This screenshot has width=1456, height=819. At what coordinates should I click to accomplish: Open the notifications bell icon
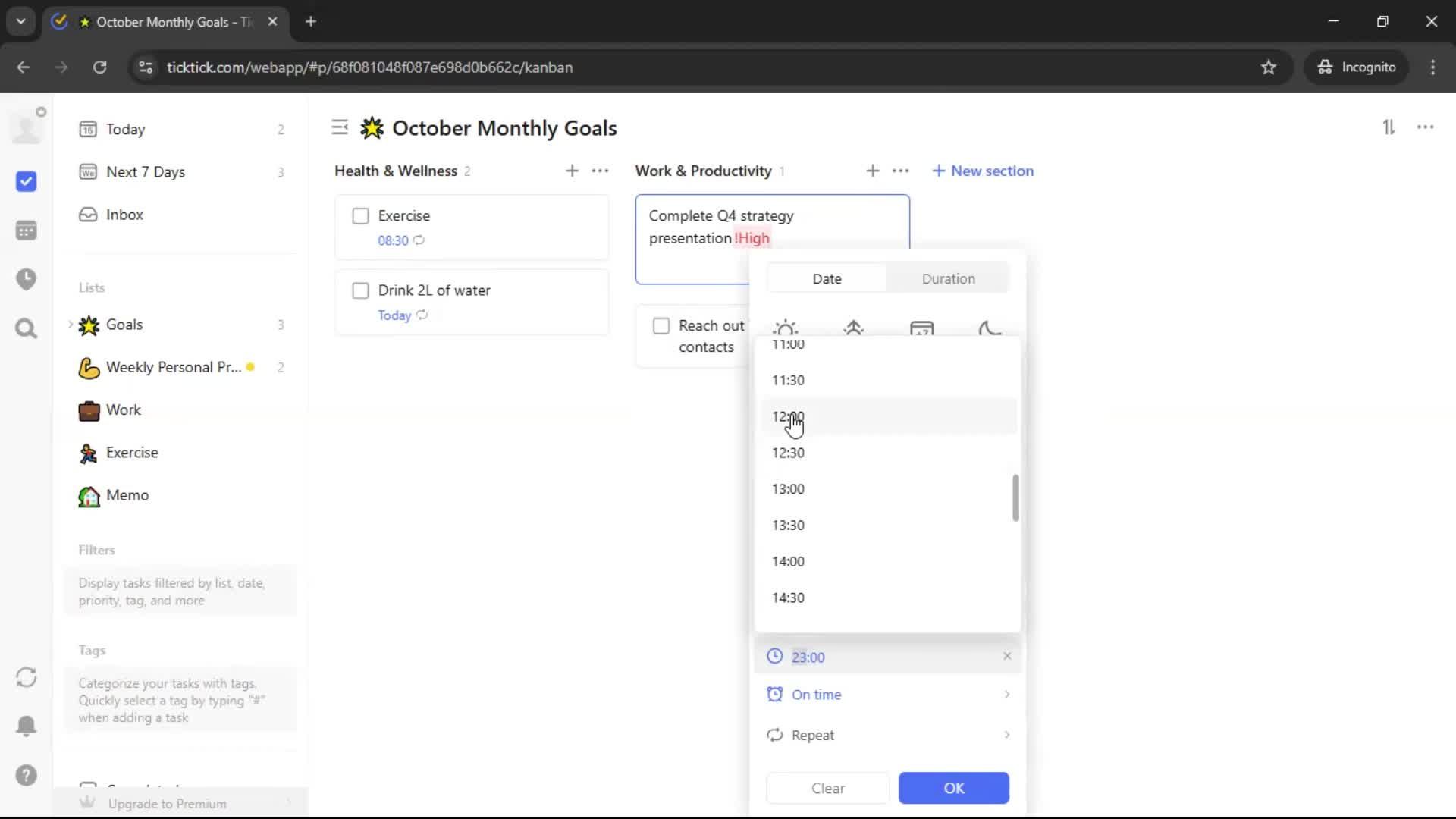click(26, 726)
